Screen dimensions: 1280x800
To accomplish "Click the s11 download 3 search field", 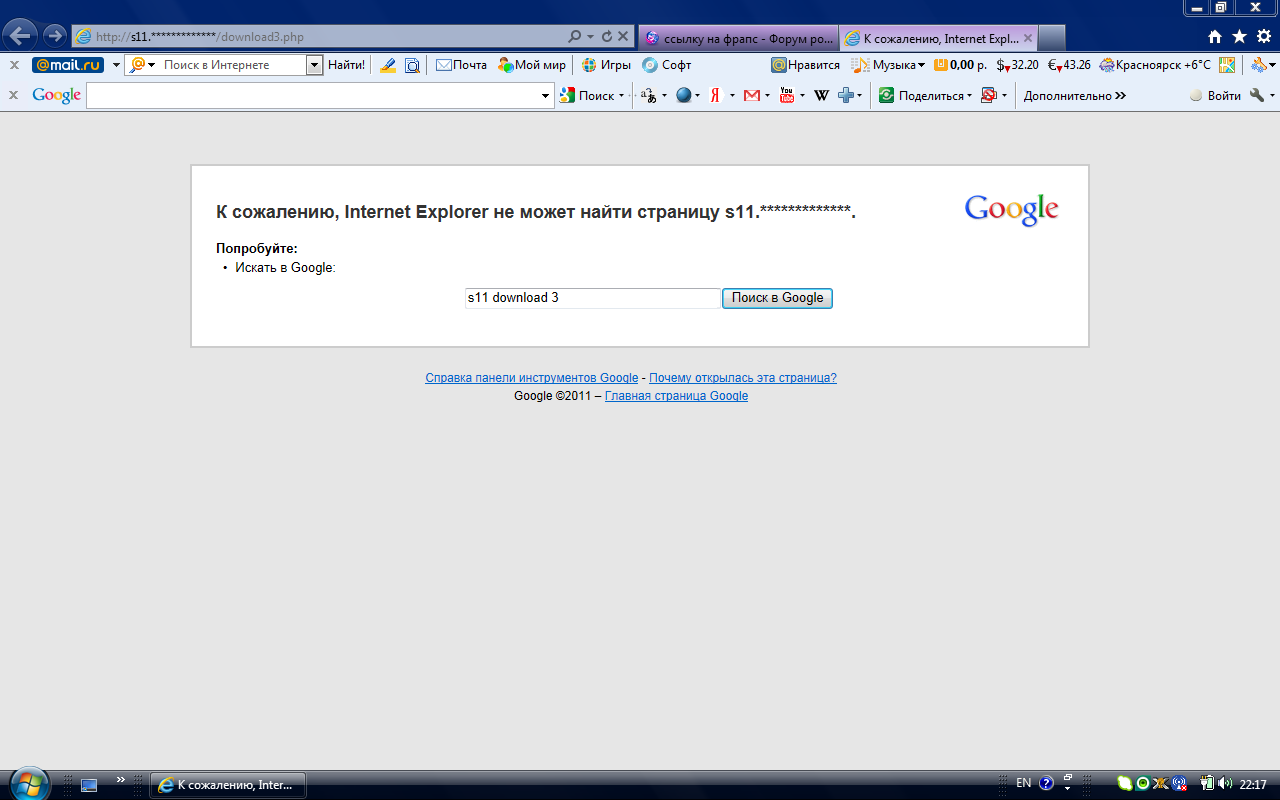I will click(x=593, y=298).
